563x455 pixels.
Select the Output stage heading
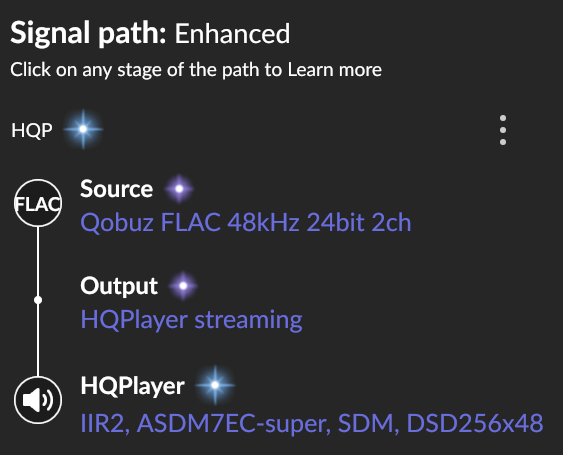click(119, 286)
